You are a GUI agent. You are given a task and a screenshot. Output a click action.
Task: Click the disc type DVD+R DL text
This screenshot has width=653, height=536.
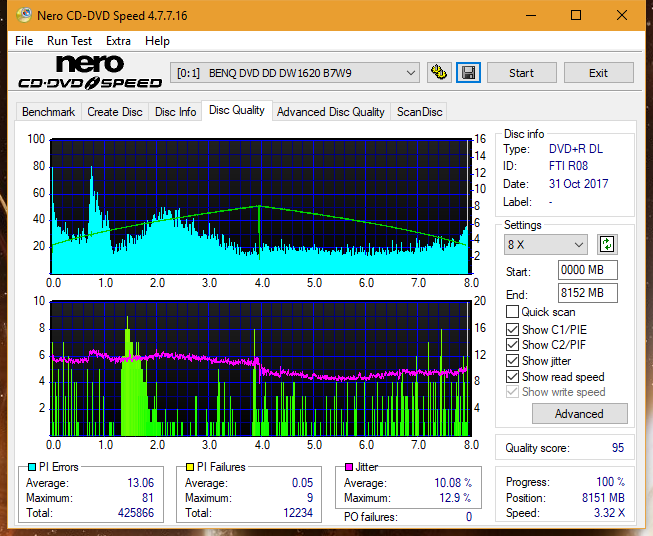576,149
